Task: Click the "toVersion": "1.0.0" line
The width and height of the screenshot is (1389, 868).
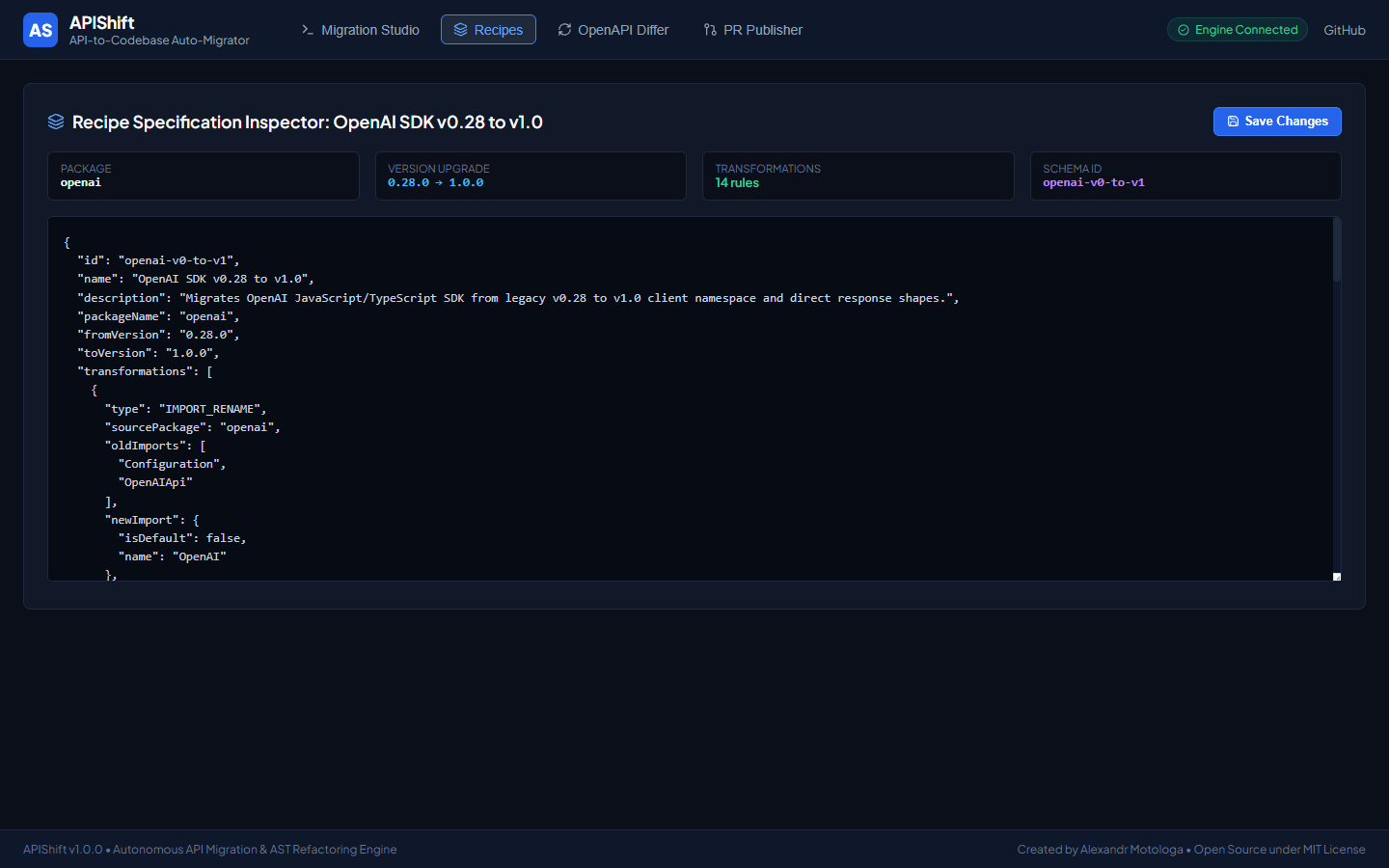Action: [148, 353]
